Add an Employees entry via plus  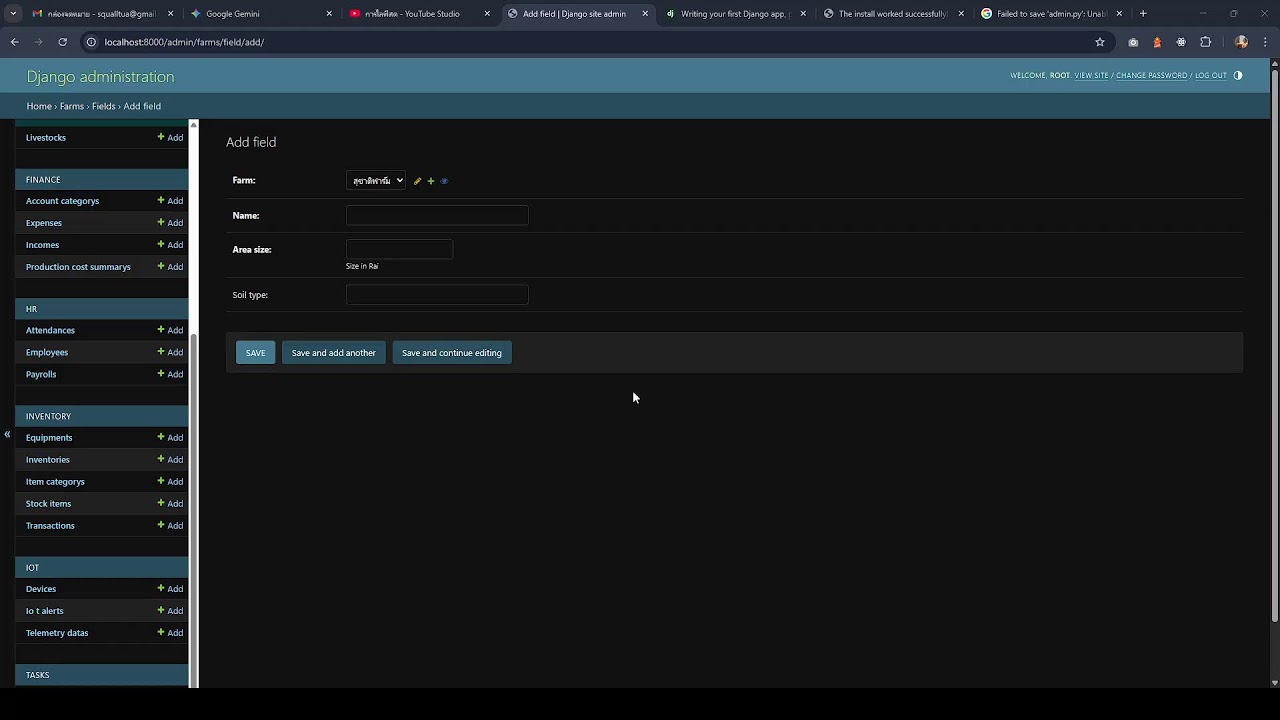pyautogui.click(x=170, y=352)
